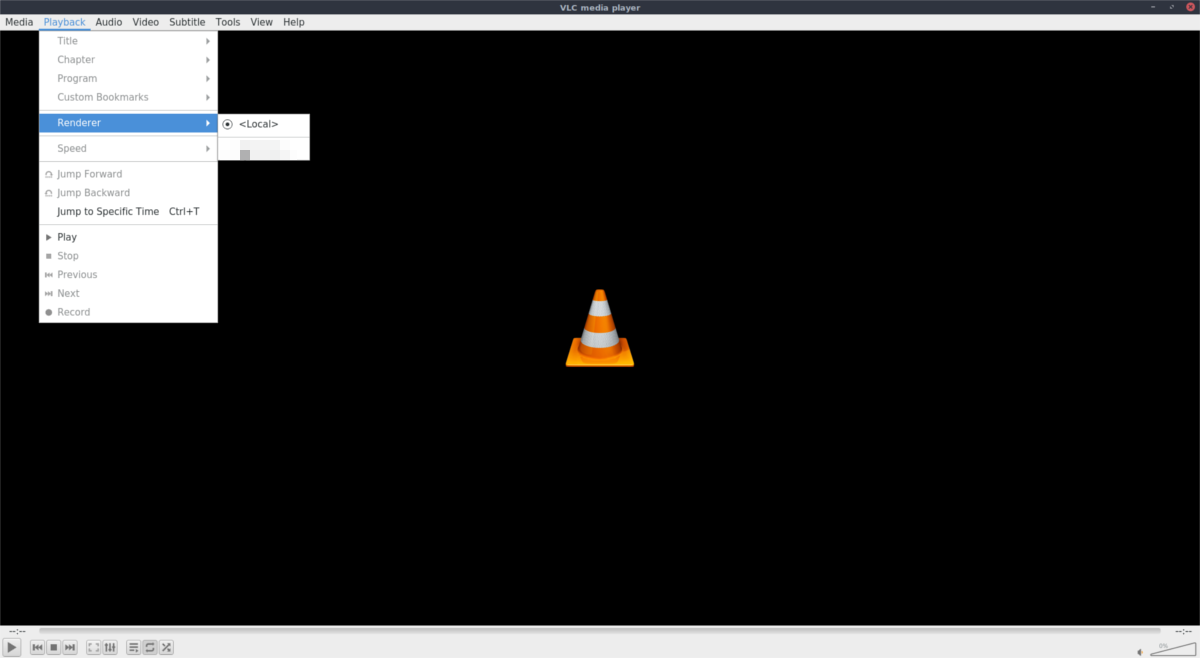This screenshot has width=1200, height=658.
Task: Click the stop playback button in bottom toolbar
Action: click(x=54, y=648)
